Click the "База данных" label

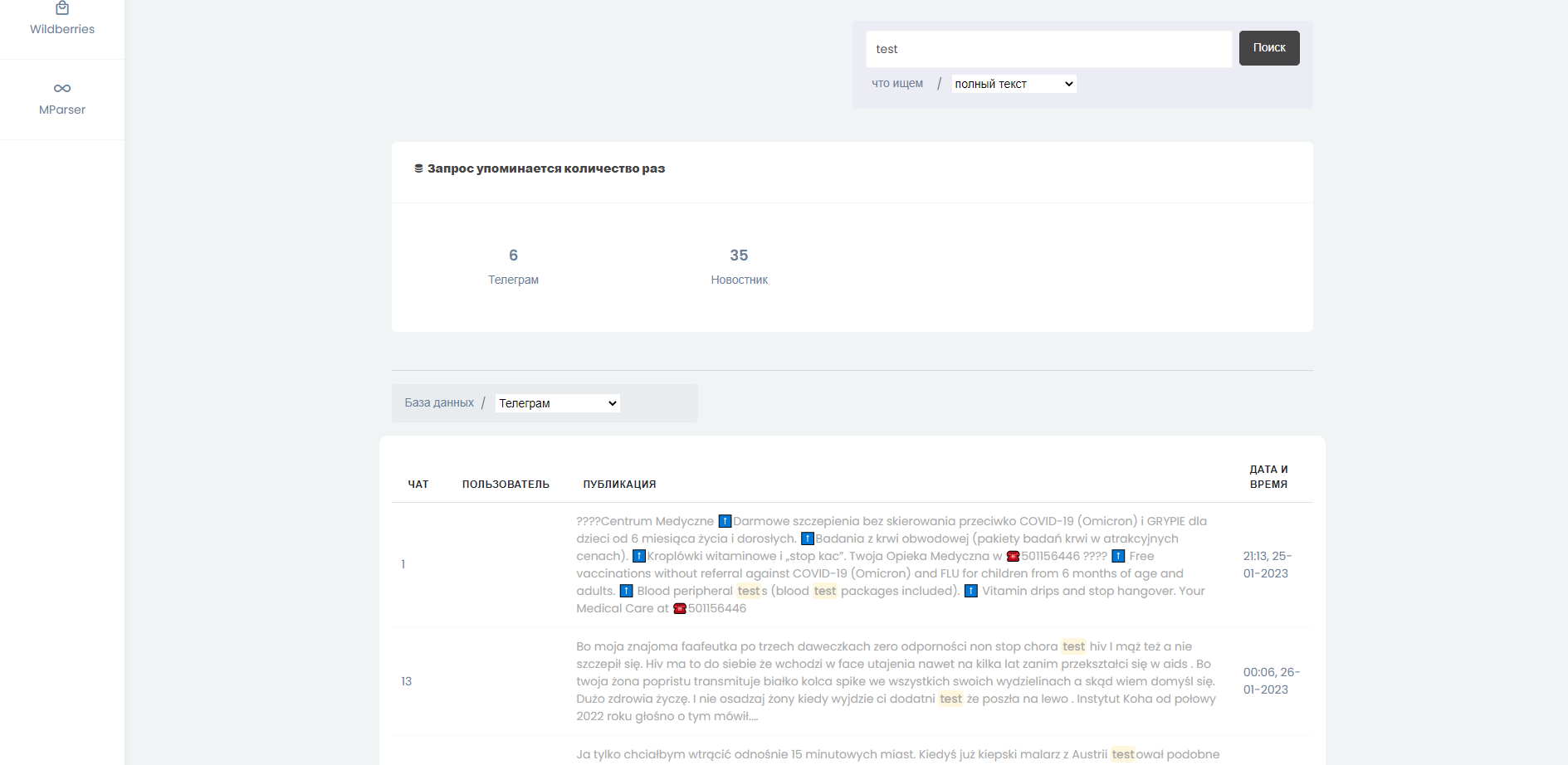pyautogui.click(x=439, y=403)
